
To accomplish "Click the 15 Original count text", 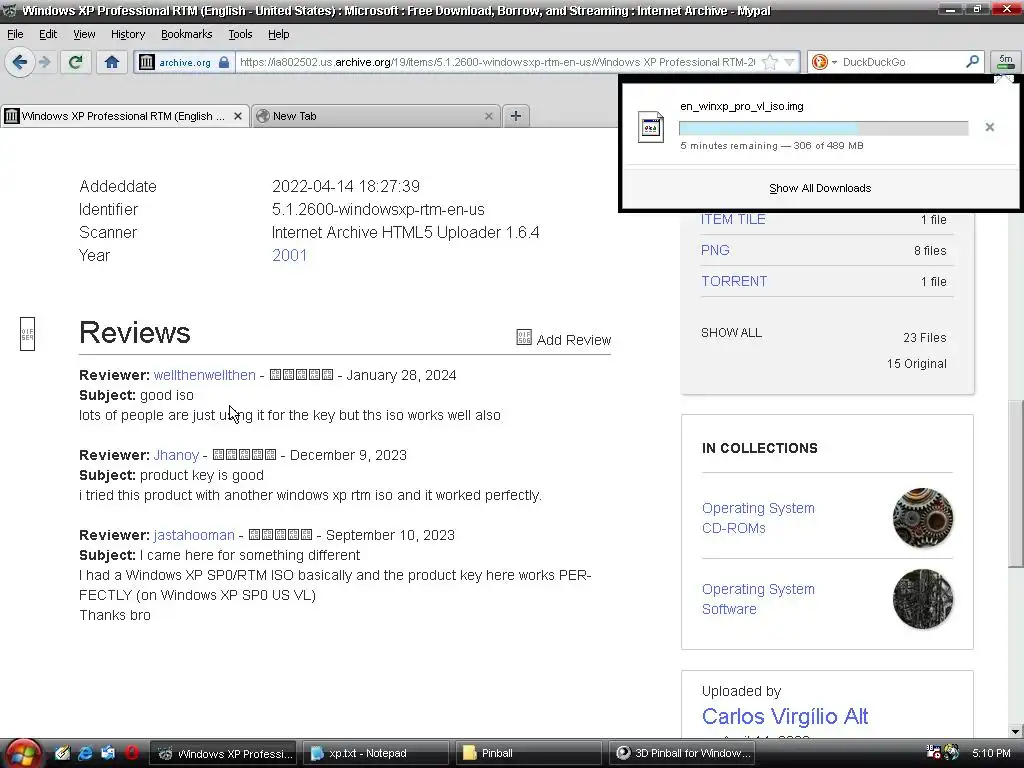I will pos(916,364).
